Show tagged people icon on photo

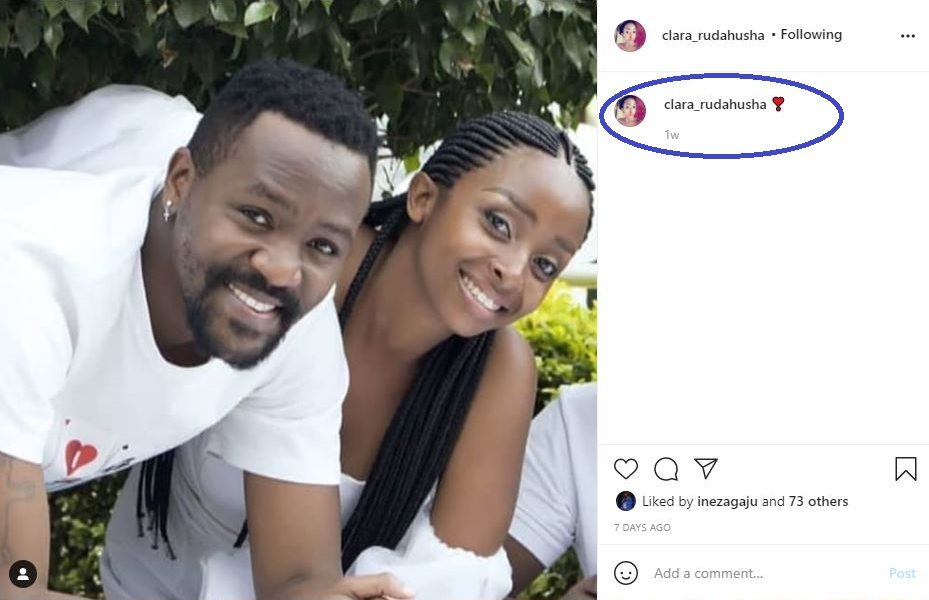point(23,574)
